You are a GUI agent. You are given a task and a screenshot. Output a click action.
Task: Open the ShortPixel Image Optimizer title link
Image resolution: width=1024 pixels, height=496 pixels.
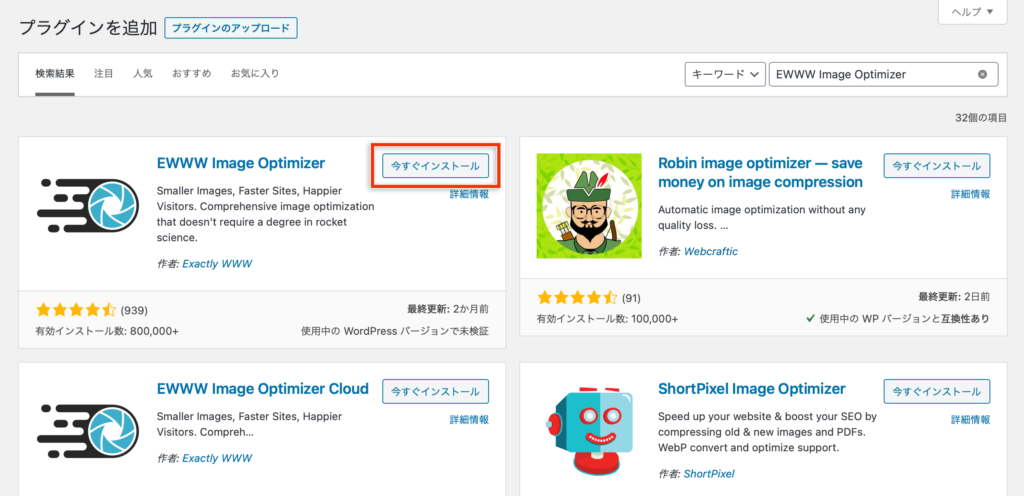click(x=752, y=389)
